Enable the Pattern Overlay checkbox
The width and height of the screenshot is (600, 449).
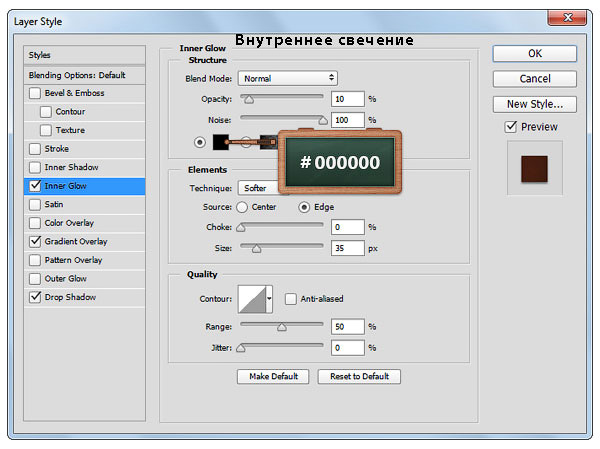click(x=35, y=260)
